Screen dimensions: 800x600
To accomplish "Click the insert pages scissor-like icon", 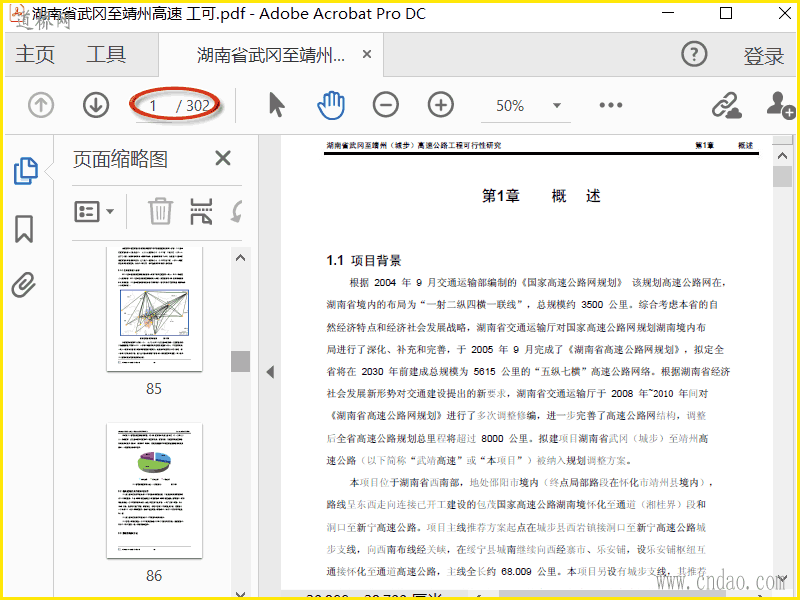I will [201, 211].
